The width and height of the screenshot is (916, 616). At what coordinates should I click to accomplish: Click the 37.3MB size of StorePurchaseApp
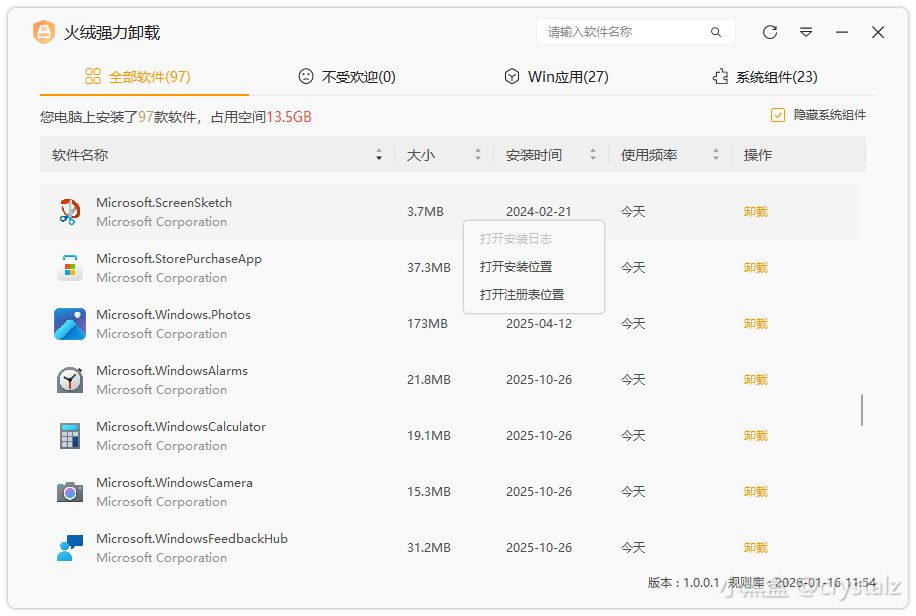pos(429,268)
